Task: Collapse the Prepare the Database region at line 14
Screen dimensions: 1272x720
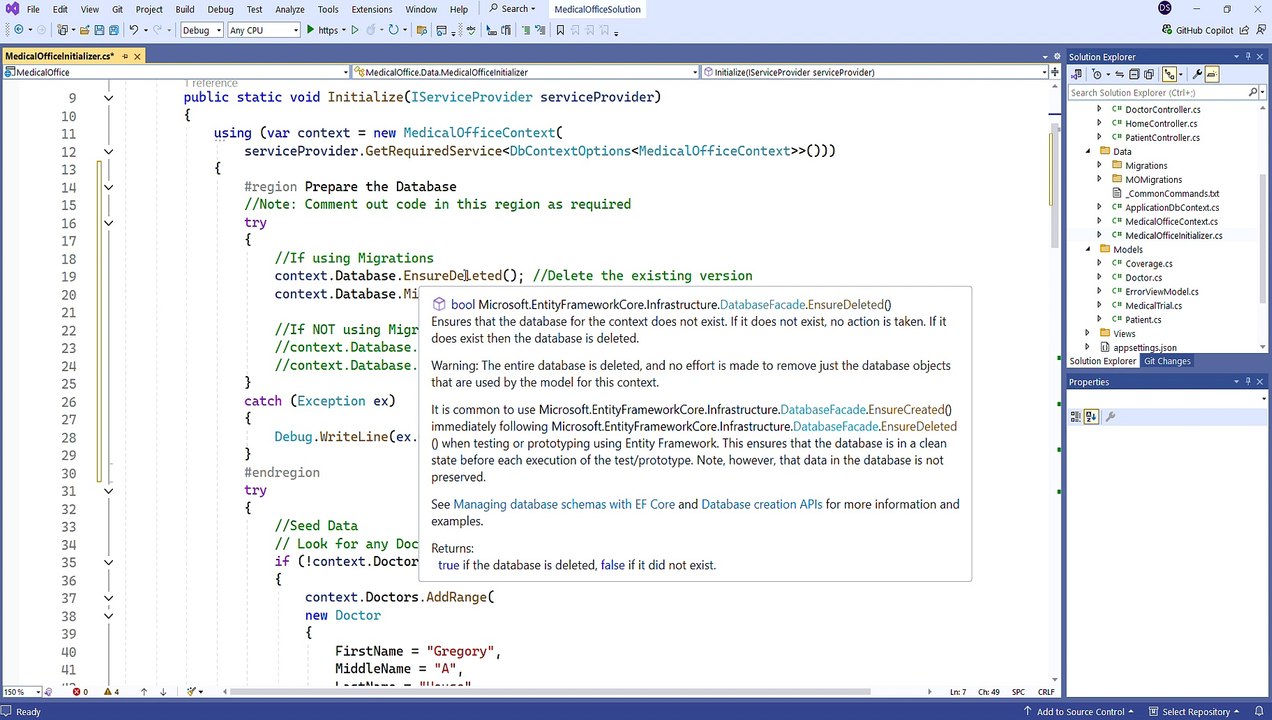Action: click(108, 187)
